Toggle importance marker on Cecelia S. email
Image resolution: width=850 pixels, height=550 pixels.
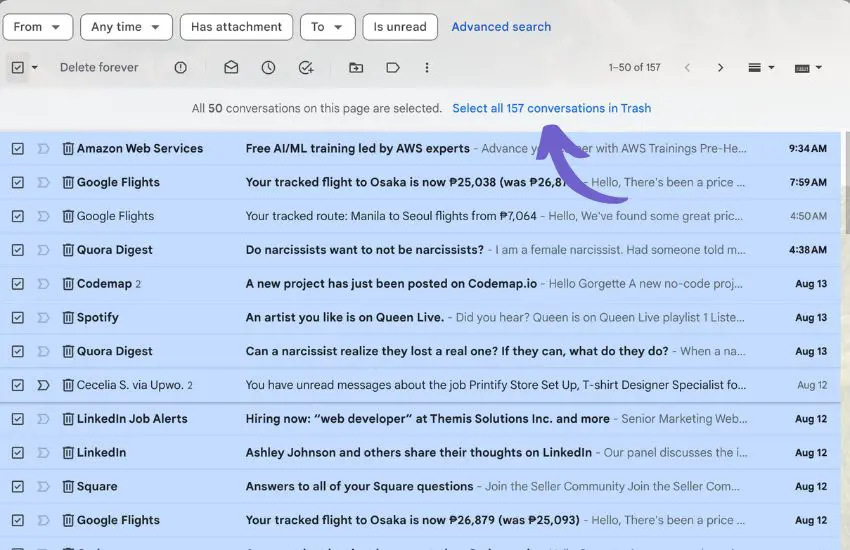tap(43, 385)
